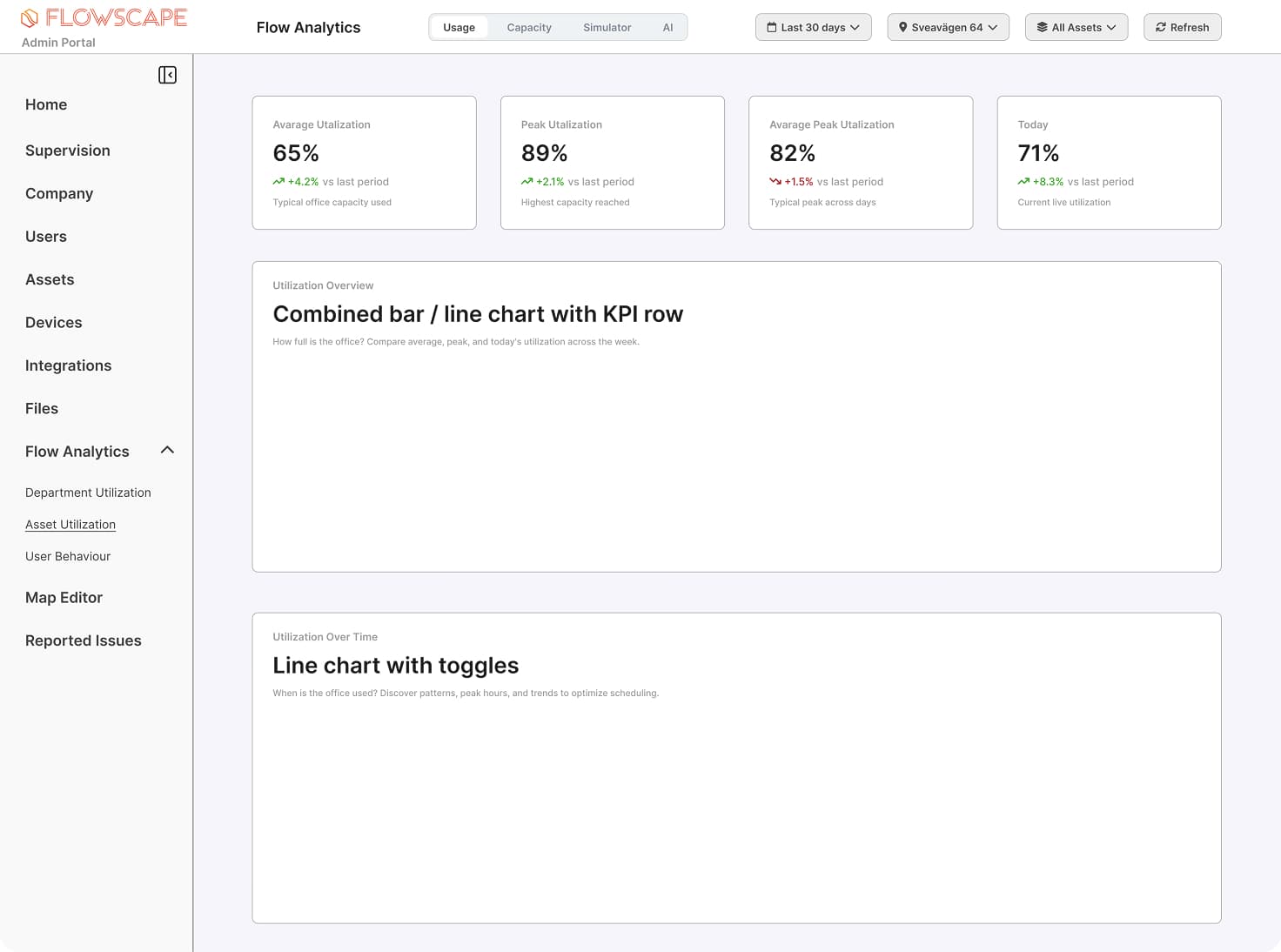The width and height of the screenshot is (1281, 952).
Task: Open the Simulator tab
Action: coord(607,27)
